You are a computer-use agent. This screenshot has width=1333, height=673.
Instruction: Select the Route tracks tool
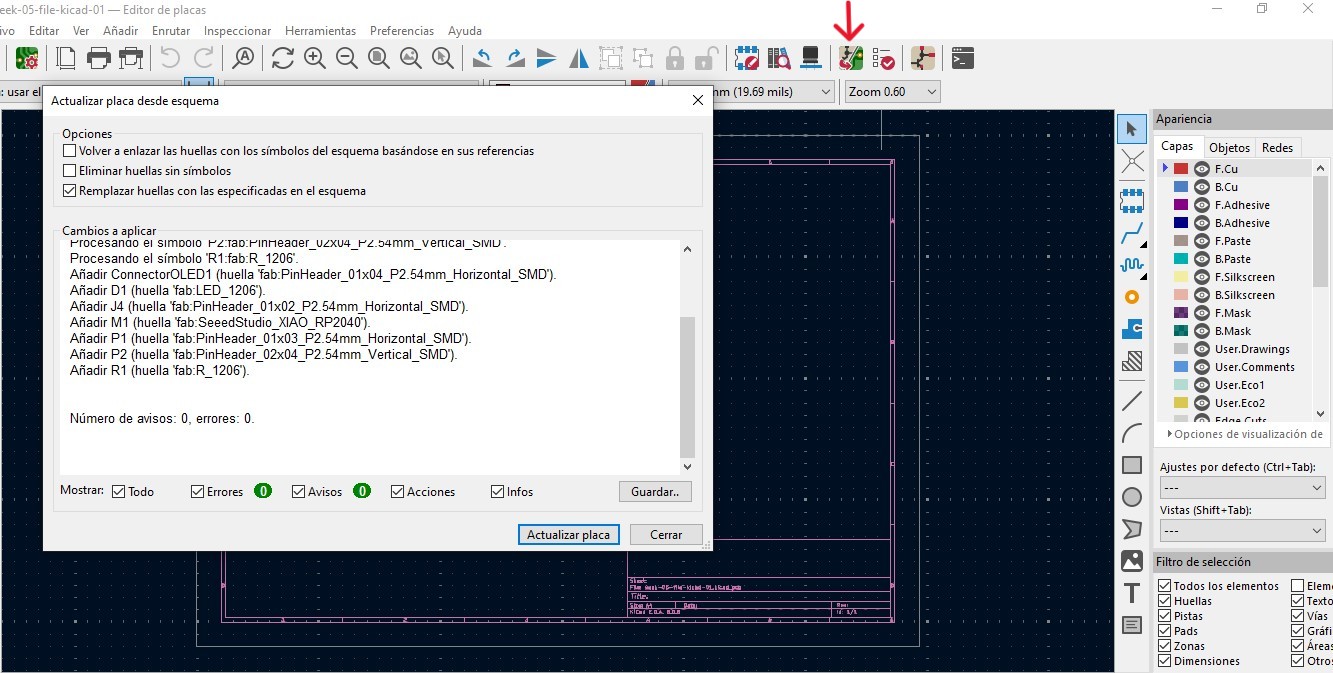coord(1132,234)
